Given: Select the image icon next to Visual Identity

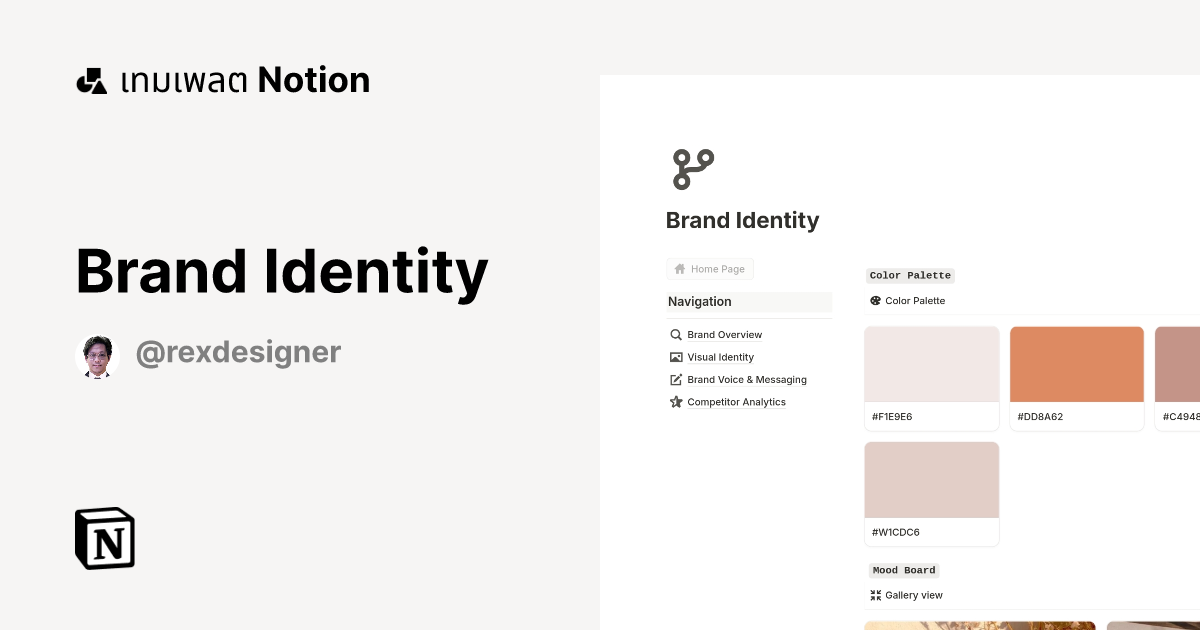Looking at the screenshot, I should click(676, 357).
